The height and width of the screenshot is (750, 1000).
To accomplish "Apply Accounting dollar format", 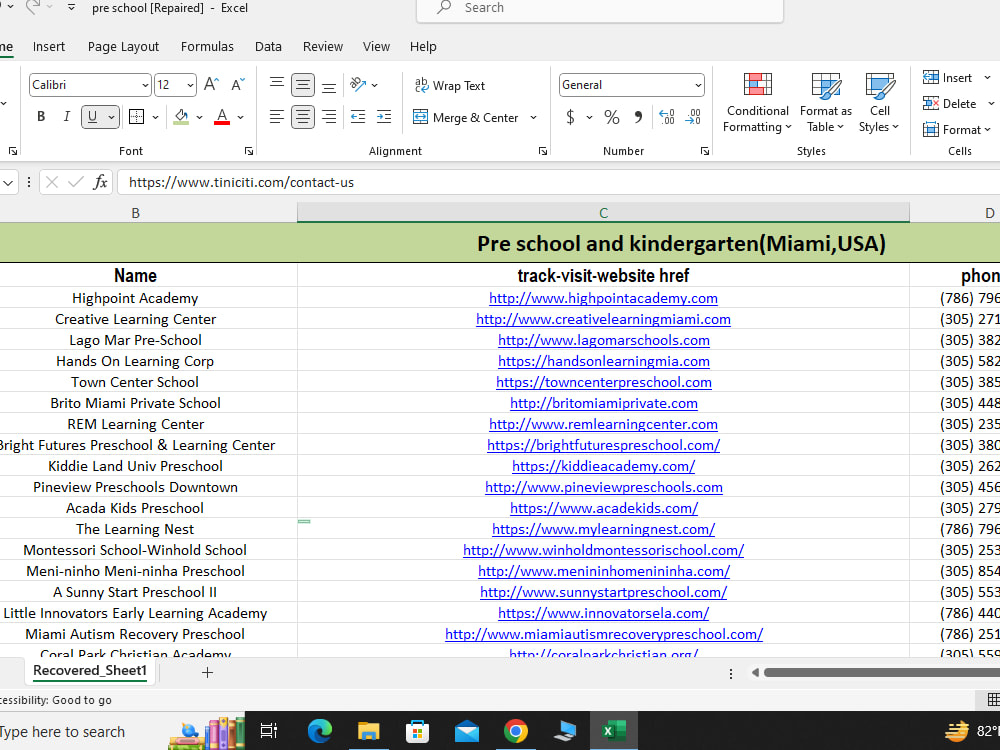I will click(x=570, y=117).
